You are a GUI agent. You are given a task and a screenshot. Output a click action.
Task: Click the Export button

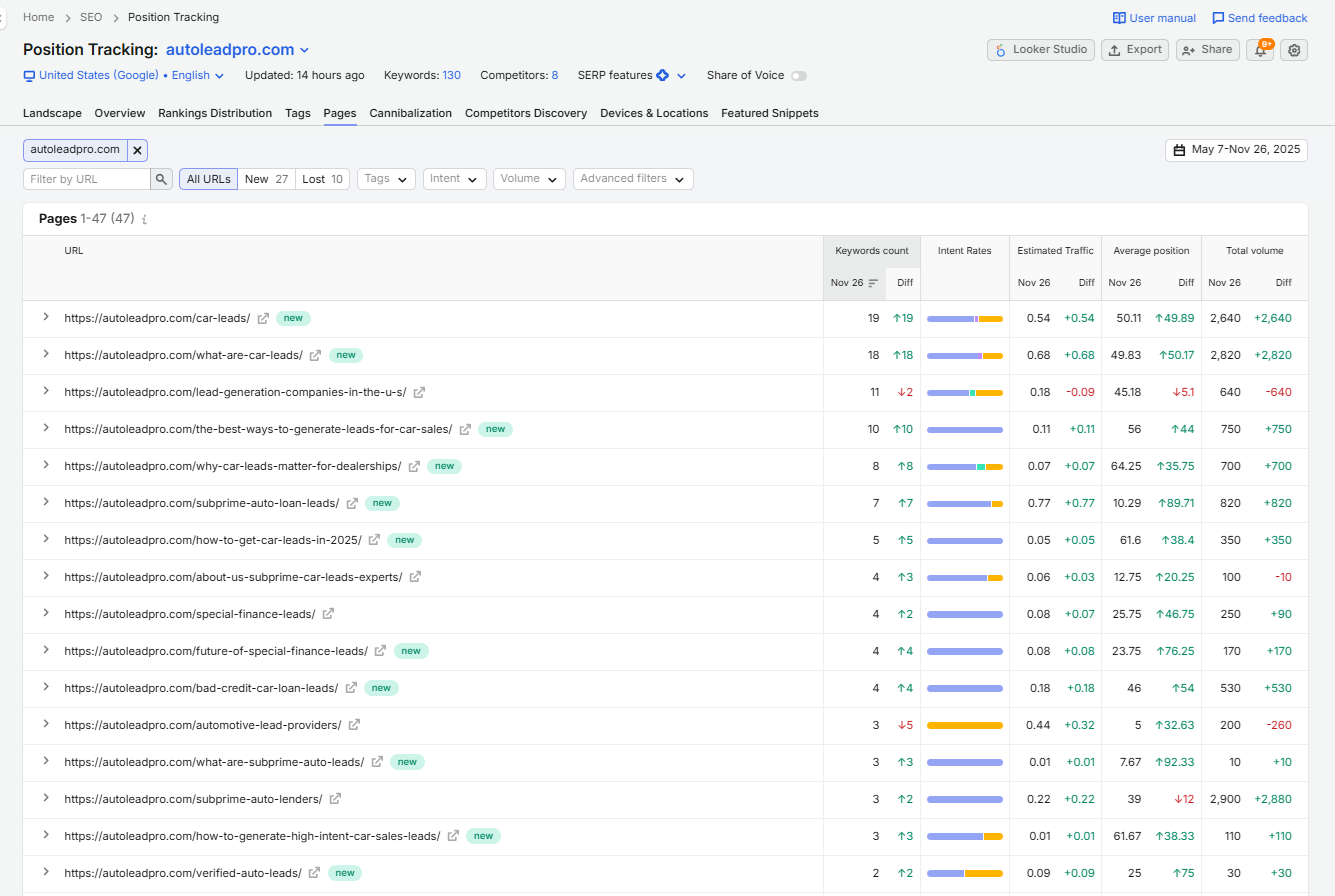[x=1135, y=50]
